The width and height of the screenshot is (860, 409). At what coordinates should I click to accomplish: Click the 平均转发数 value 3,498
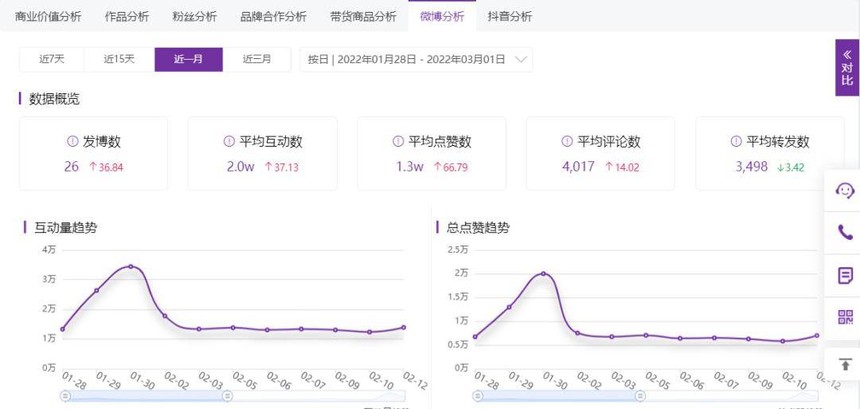pyautogui.click(x=751, y=167)
